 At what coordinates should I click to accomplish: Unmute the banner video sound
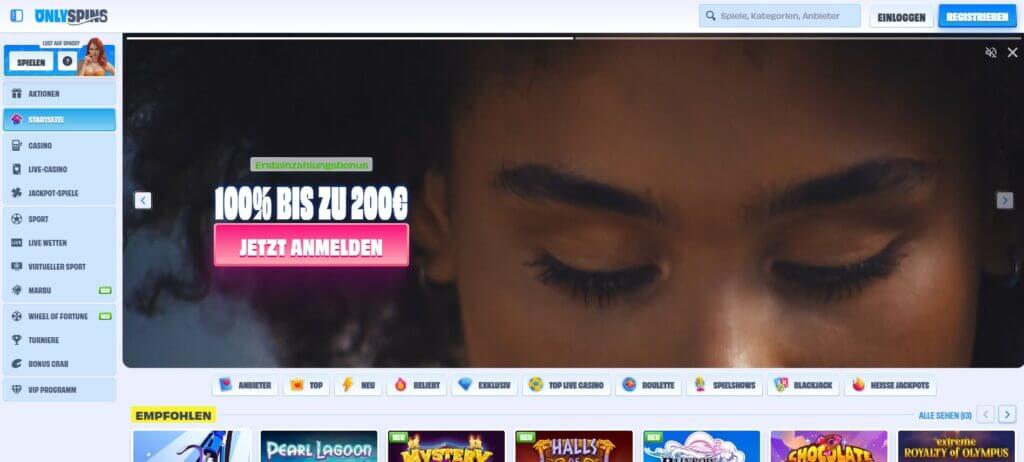pyautogui.click(x=991, y=53)
